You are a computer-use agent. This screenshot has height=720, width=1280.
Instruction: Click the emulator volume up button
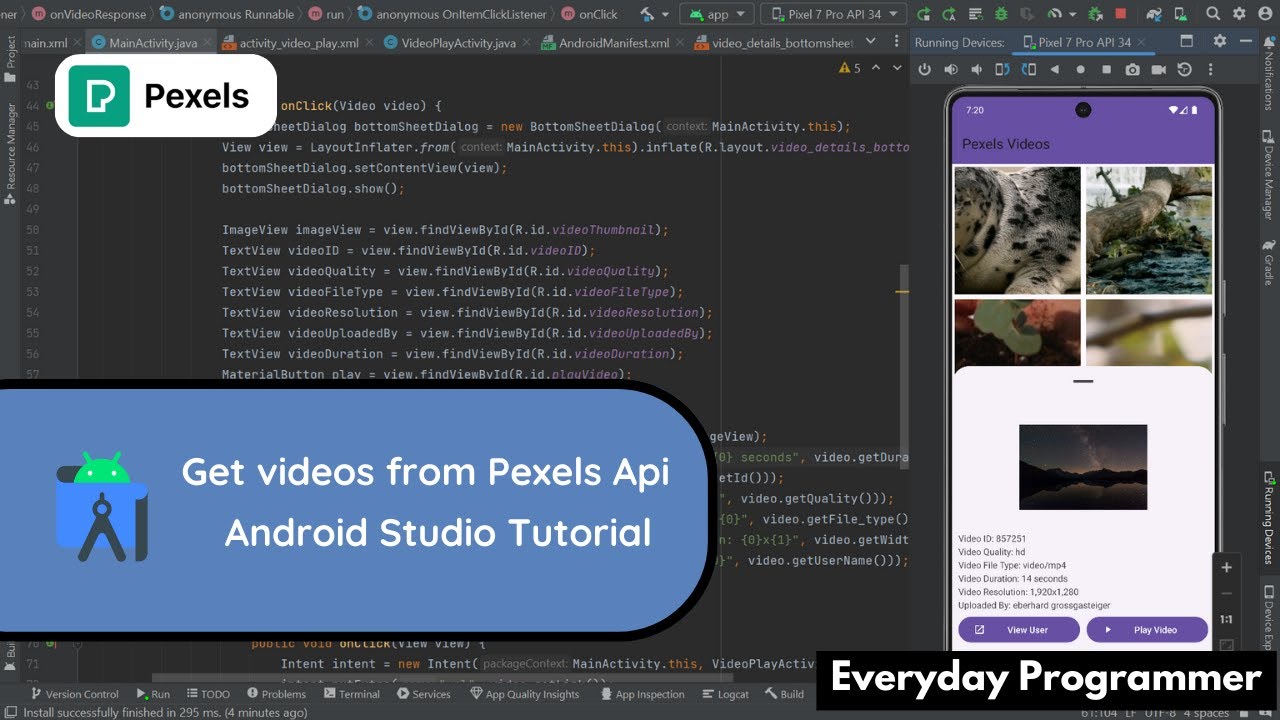[951, 69]
